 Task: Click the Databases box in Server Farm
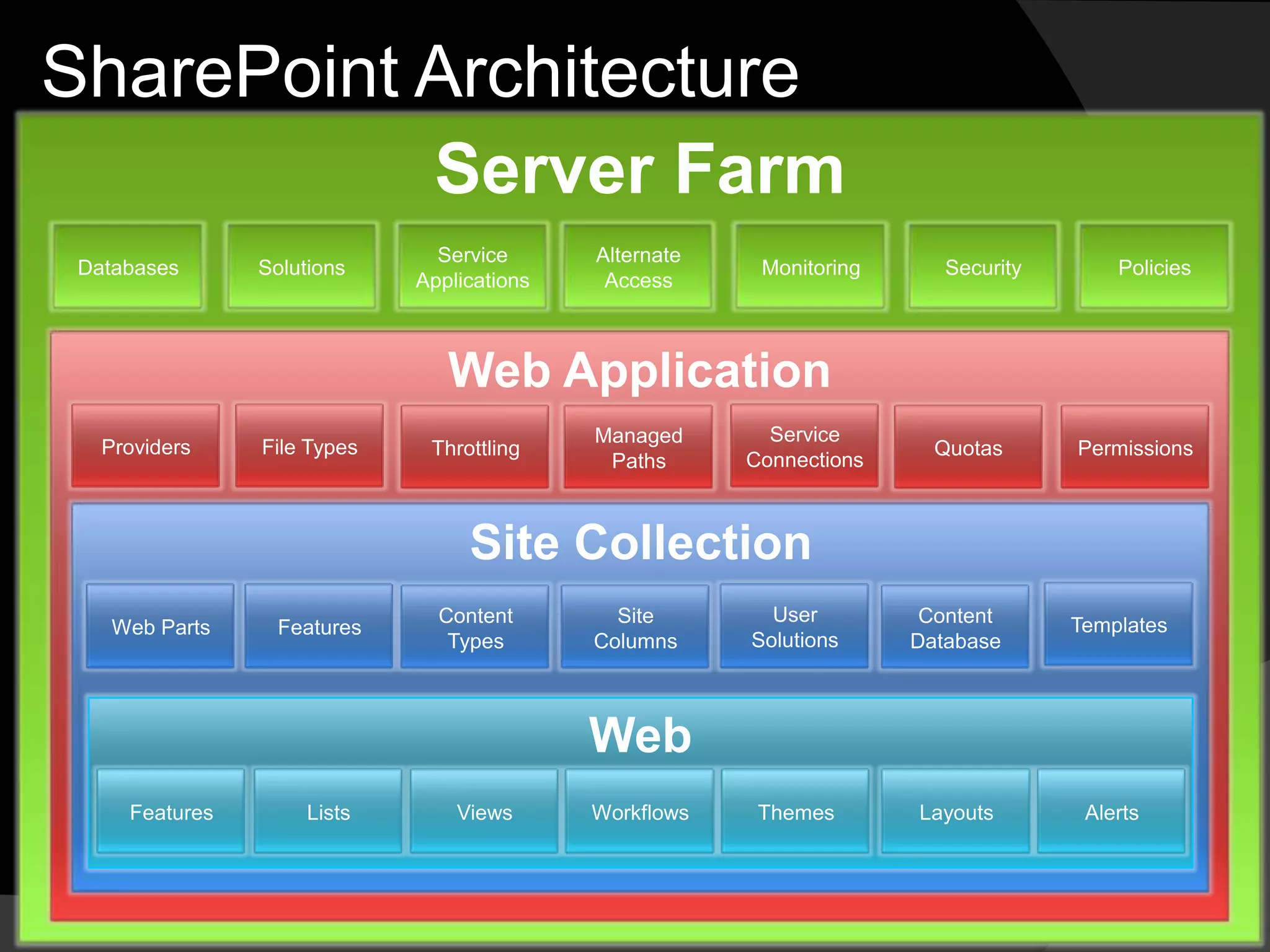point(128,267)
